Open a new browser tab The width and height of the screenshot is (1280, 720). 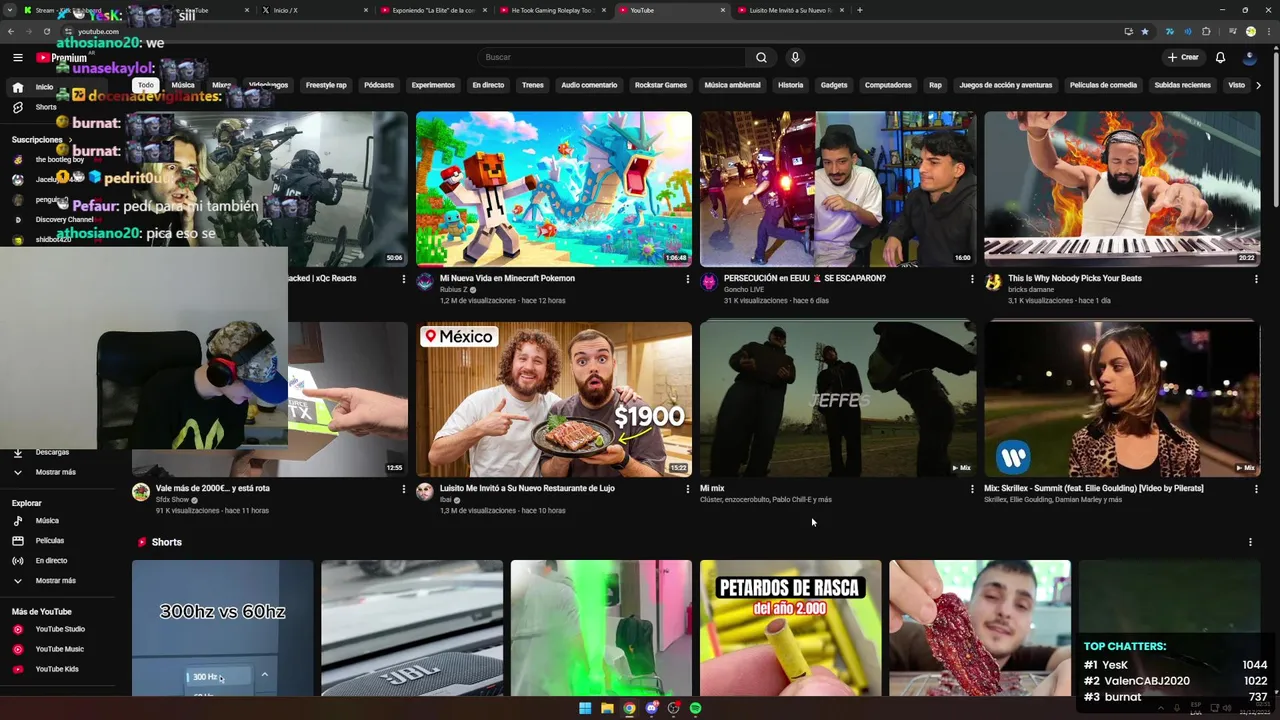pos(860,10)
